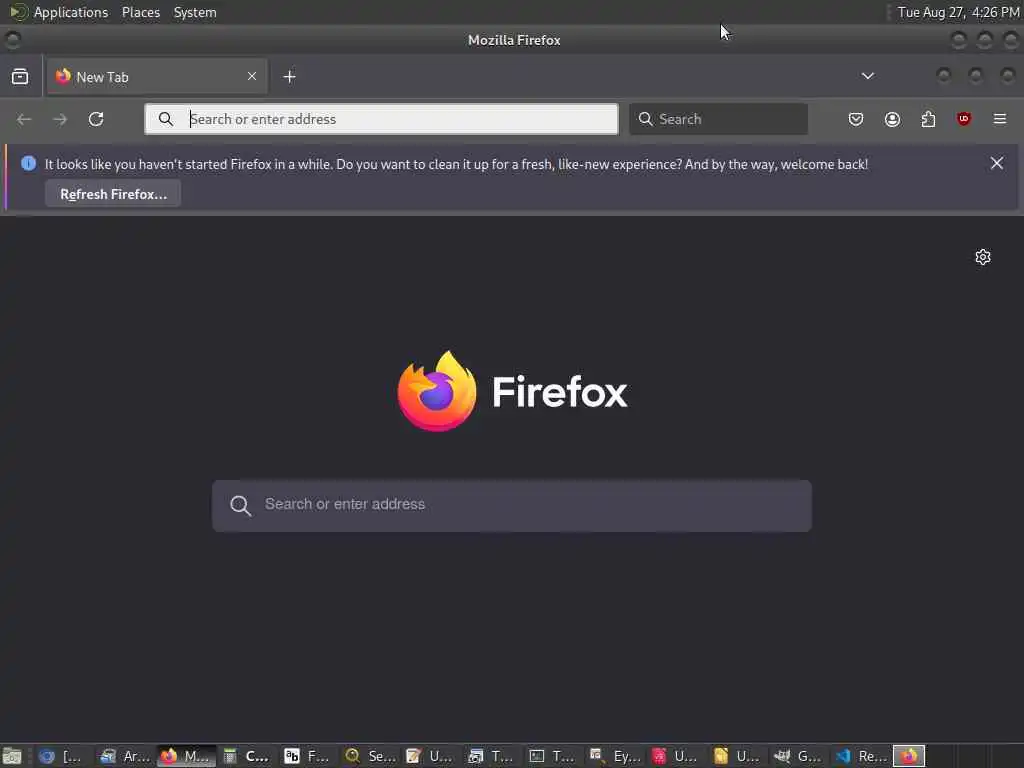Switch to the 'Re...' VS Code taskbar window
This screenshot has height=768, width=1024.
[x=861, y=756]
